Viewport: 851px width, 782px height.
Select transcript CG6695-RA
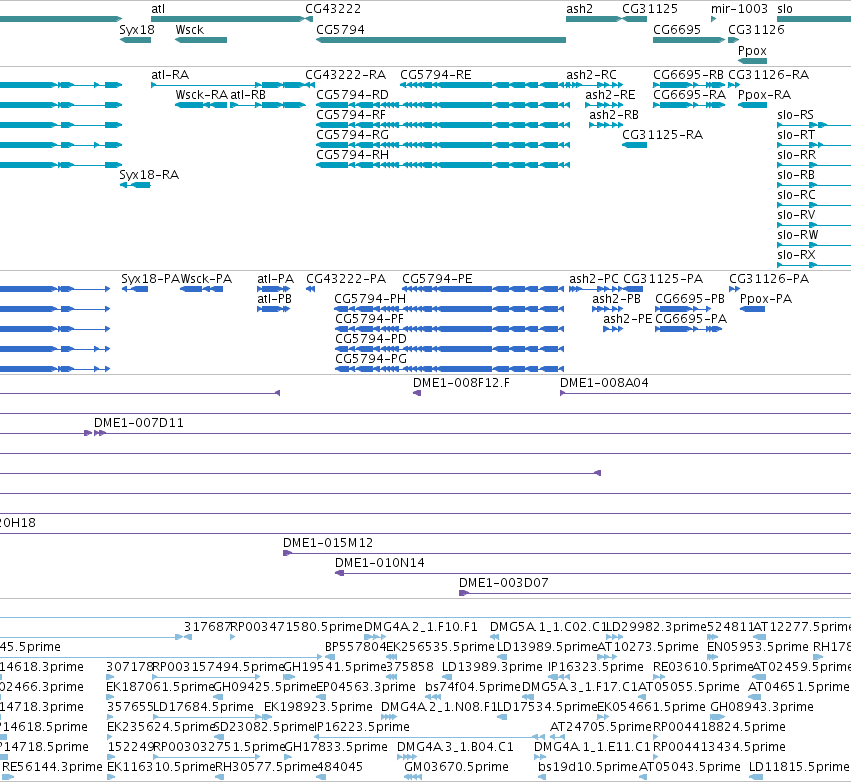(689, 94)
